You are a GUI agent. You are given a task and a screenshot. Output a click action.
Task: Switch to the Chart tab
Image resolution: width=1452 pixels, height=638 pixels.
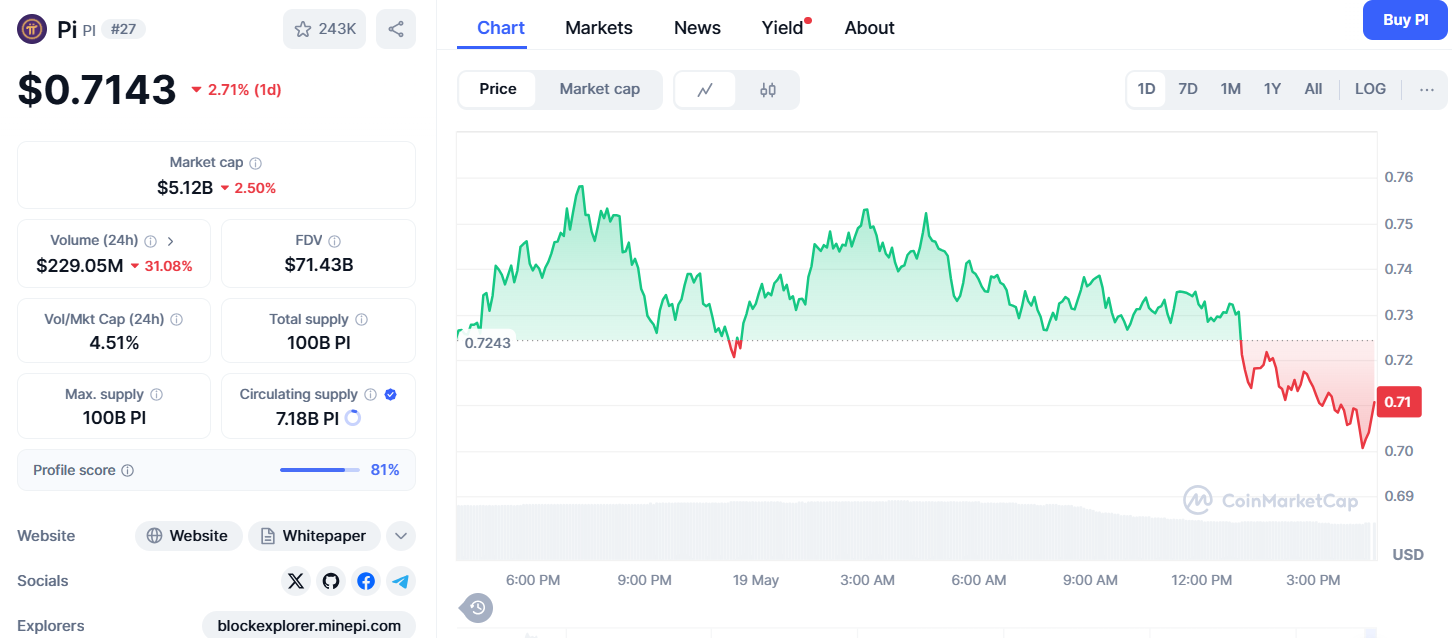point(501,28)
